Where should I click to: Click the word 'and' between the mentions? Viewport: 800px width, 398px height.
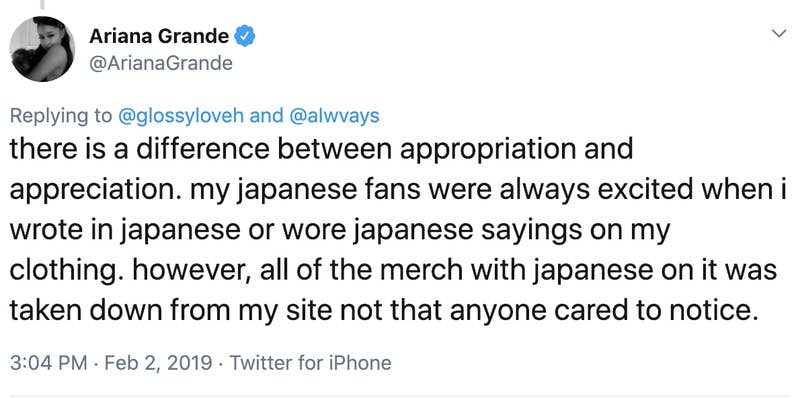(268, 116)
